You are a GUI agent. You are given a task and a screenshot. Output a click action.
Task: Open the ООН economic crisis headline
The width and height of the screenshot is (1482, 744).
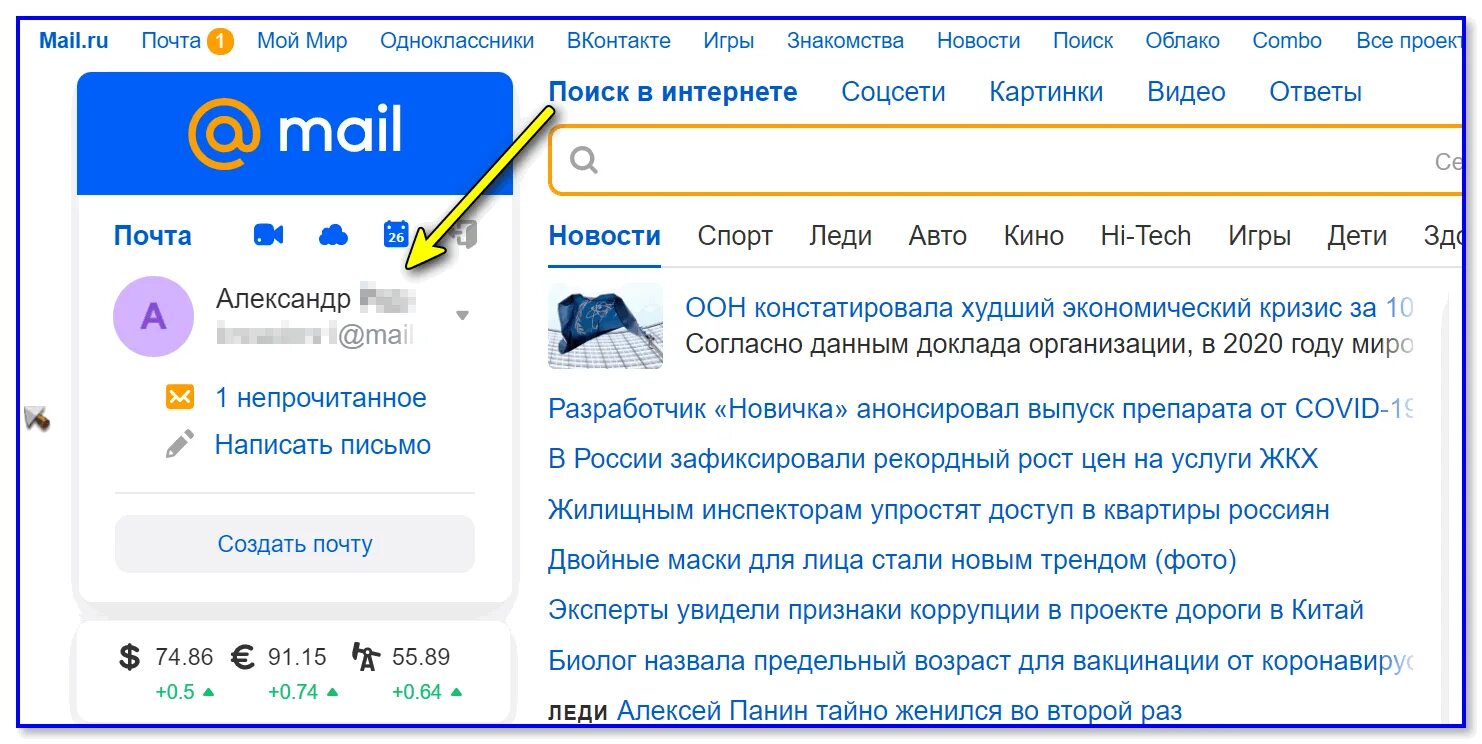click(x=1049, y=308)
